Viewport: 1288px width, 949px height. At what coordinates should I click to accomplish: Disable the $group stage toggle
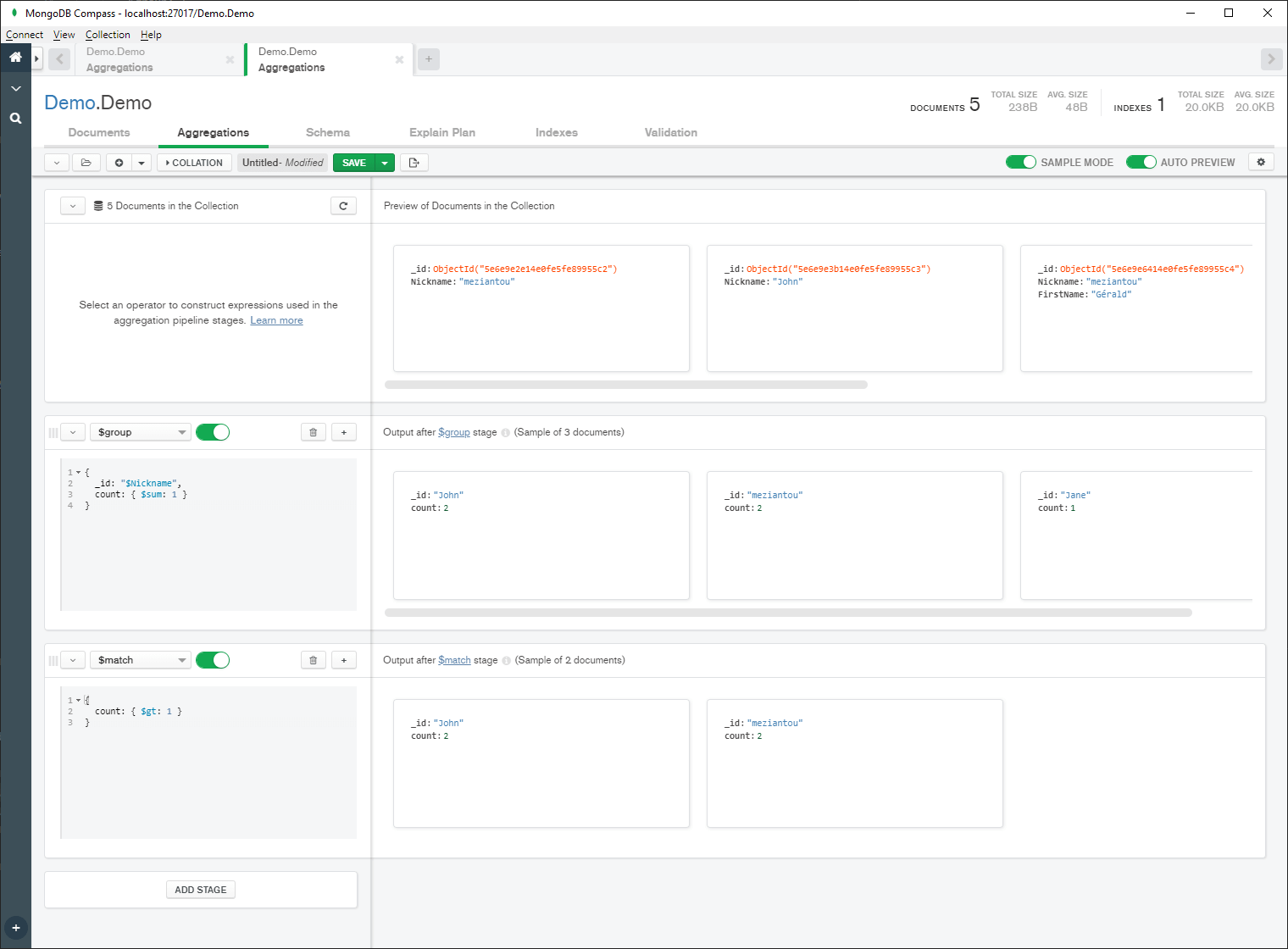coord(213,432)
